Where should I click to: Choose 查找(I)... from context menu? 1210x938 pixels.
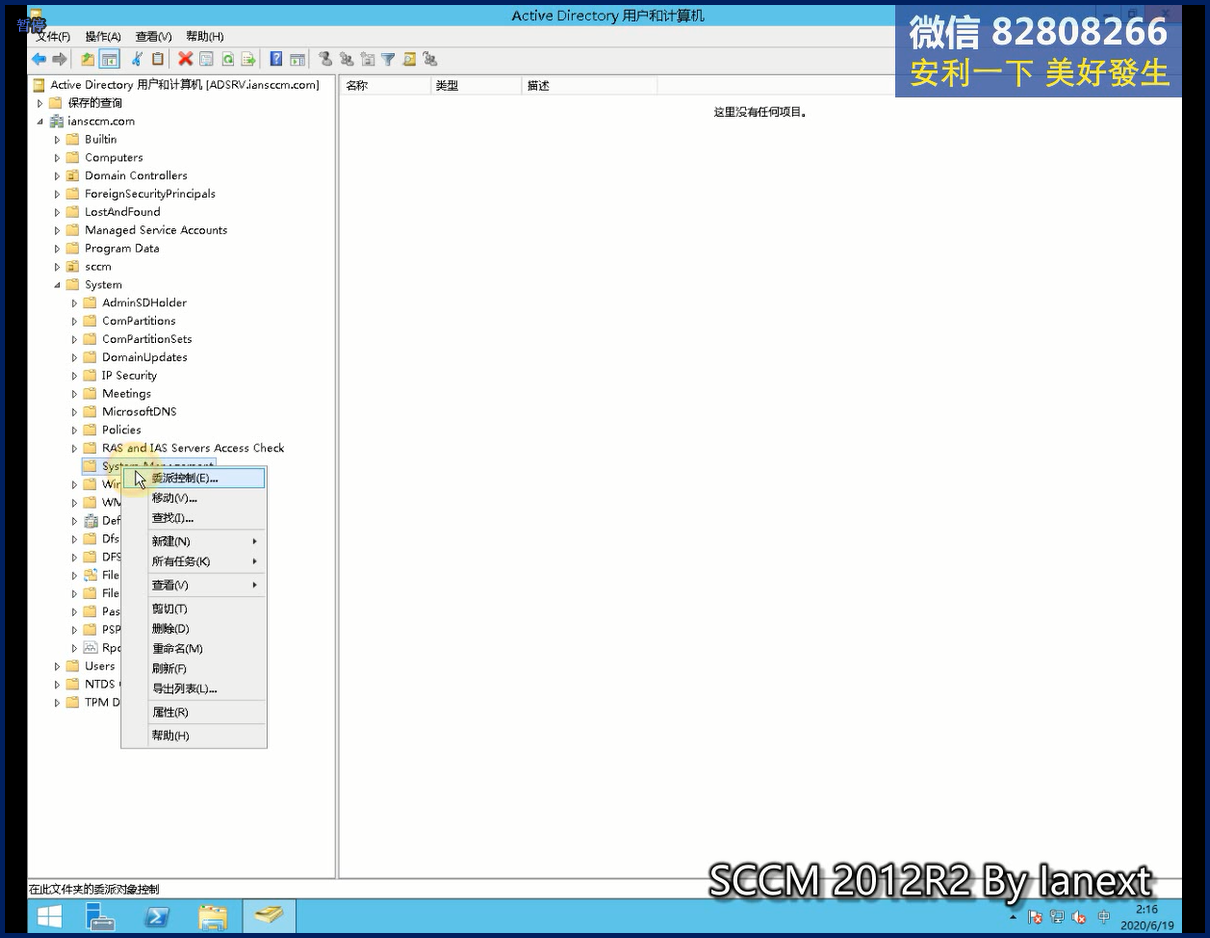[x=194, y=518]
